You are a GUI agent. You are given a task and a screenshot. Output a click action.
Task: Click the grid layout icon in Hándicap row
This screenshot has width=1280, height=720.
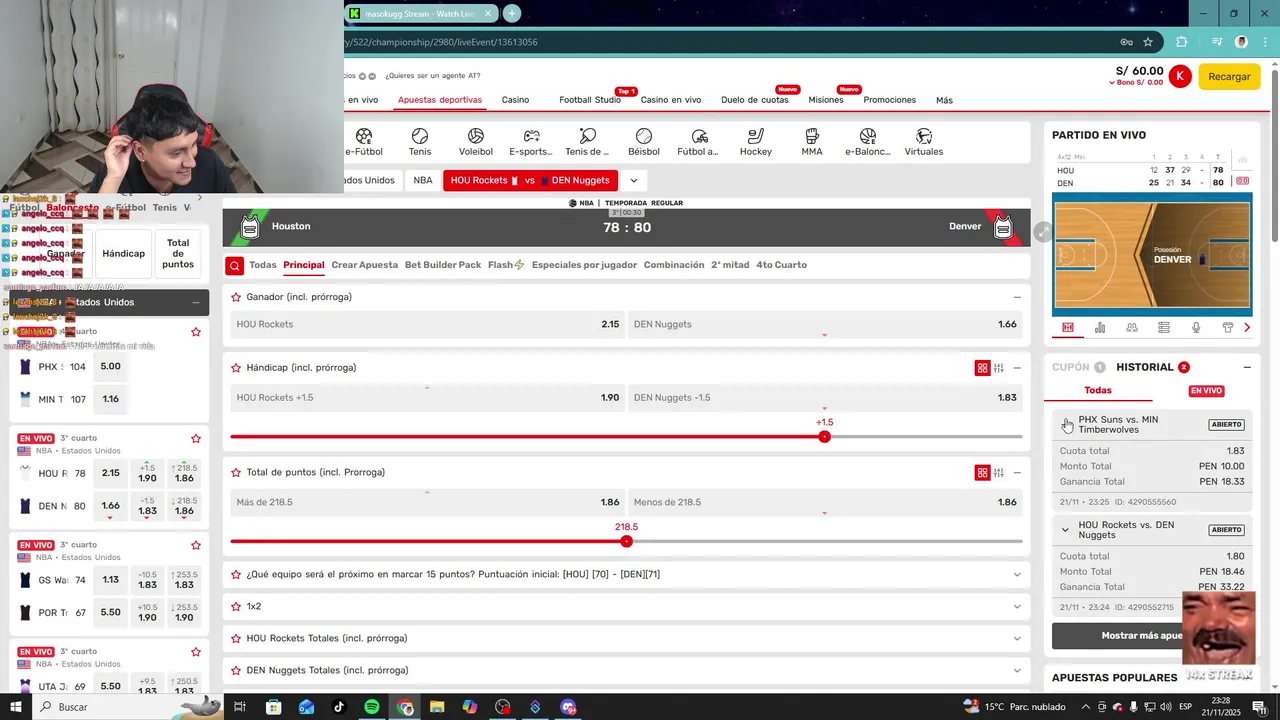click(982, 368)
